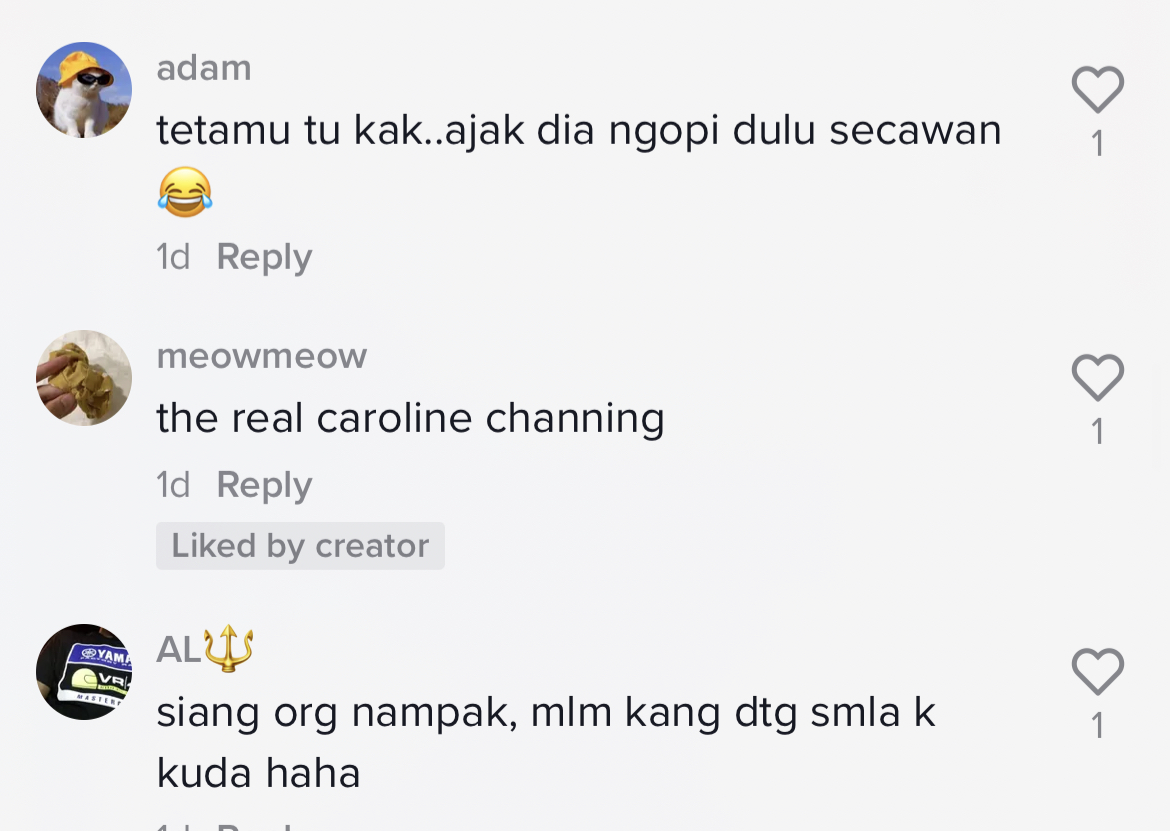1170x831 pixels.
Task: Click the laughing emoji in adam's comment
Action: pyautogui.click(x=185, y=192)
